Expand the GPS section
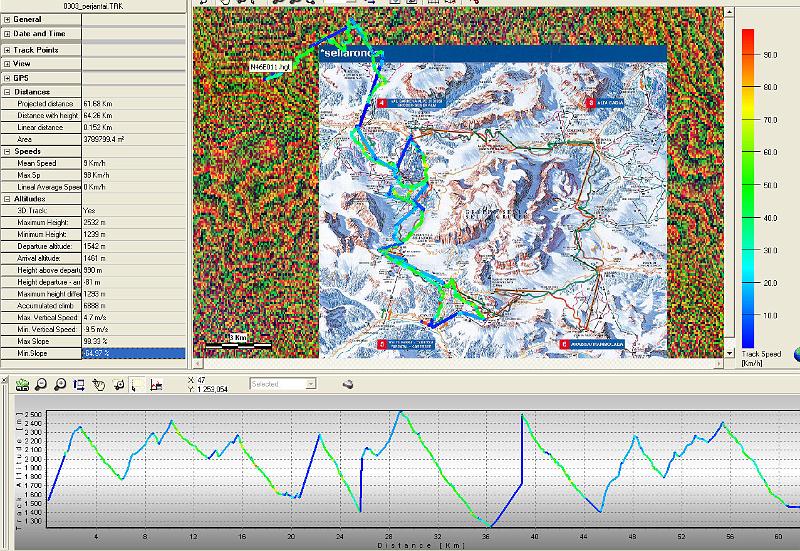The image size is (800, 551). click(7, 78)
